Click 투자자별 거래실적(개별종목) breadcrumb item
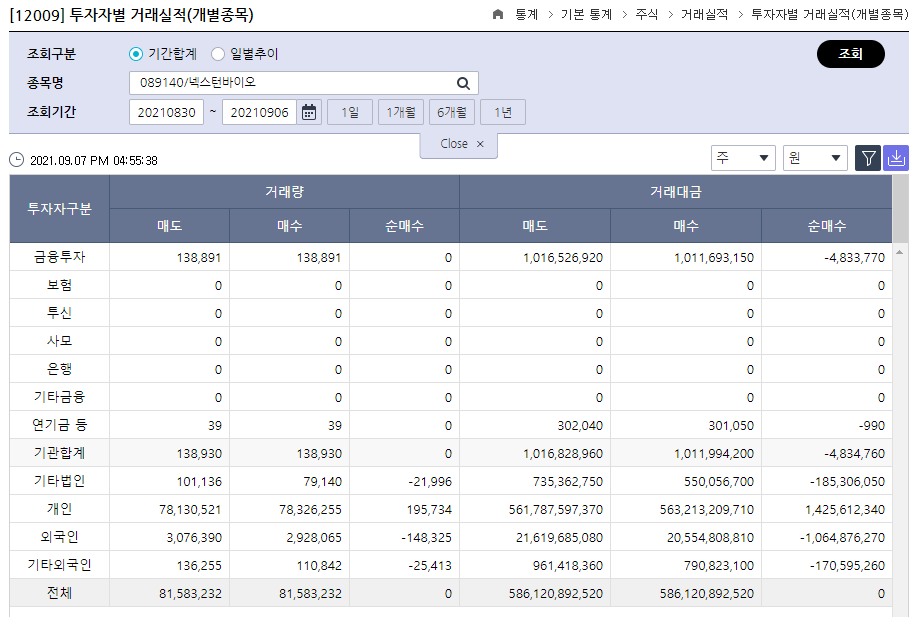 pos(829,15)
